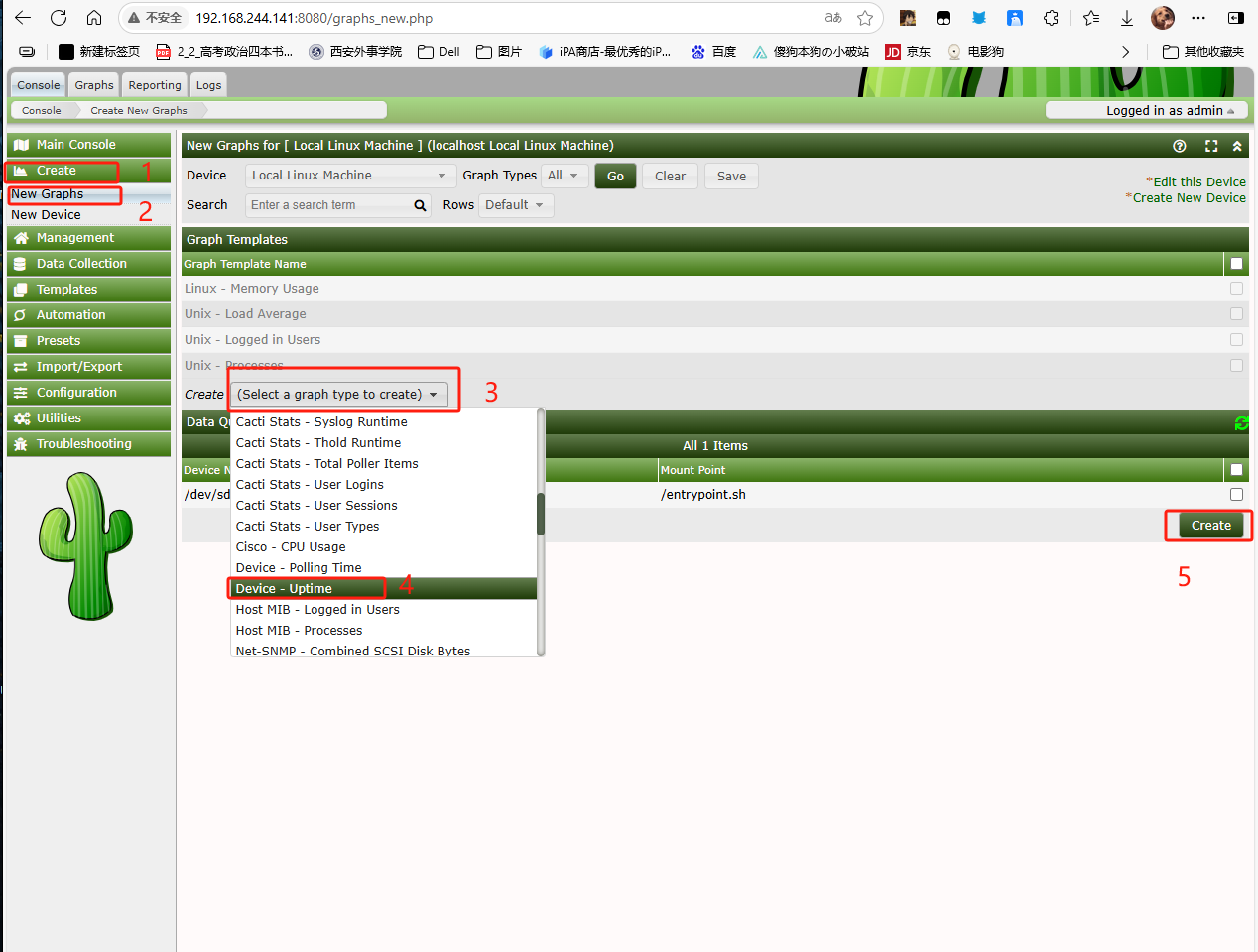
Task: Click the Utilities gears icon
Action: [x=21, y=418]
